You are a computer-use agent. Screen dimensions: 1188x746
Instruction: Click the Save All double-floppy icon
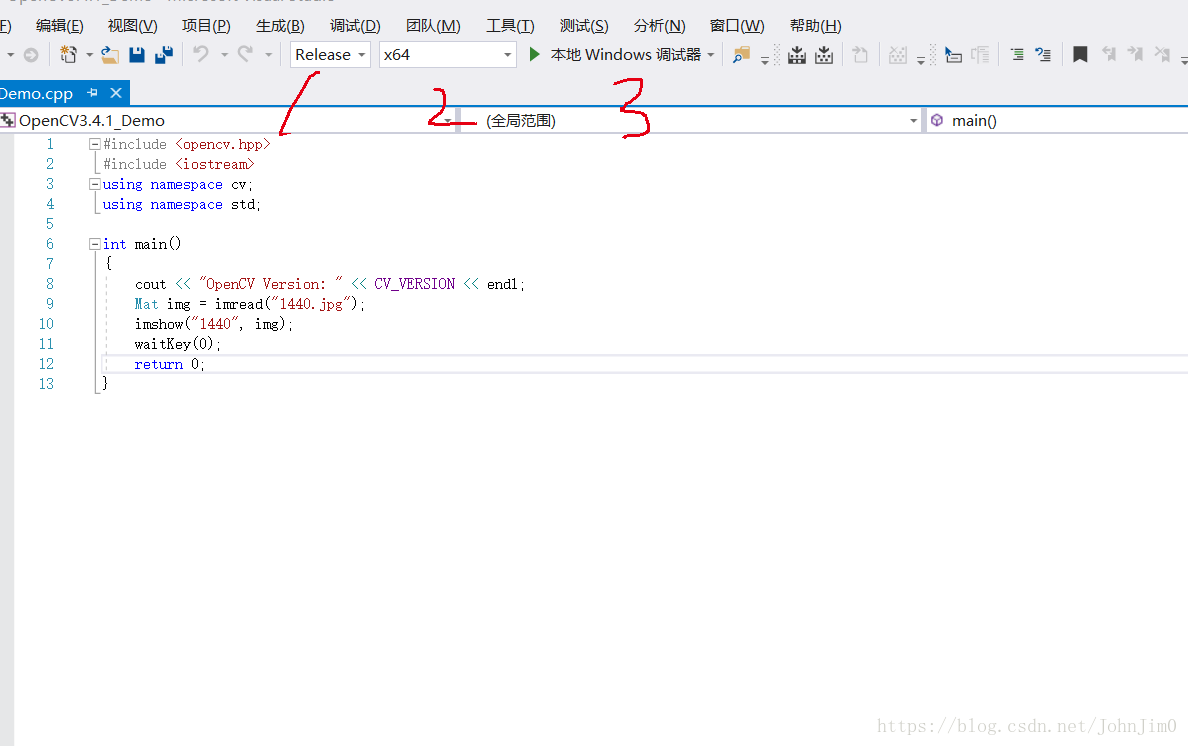[x=164, y=55]
